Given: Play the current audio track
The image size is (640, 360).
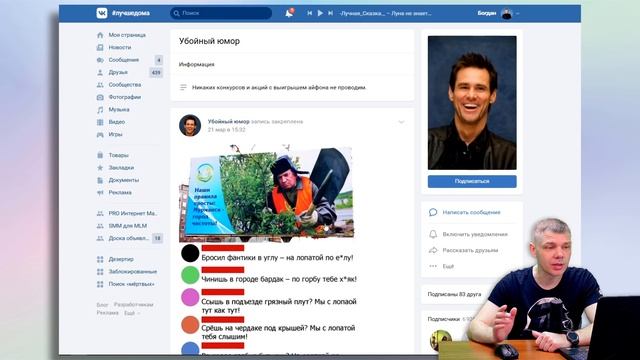Looking at the screenshot, I should 320,13.
